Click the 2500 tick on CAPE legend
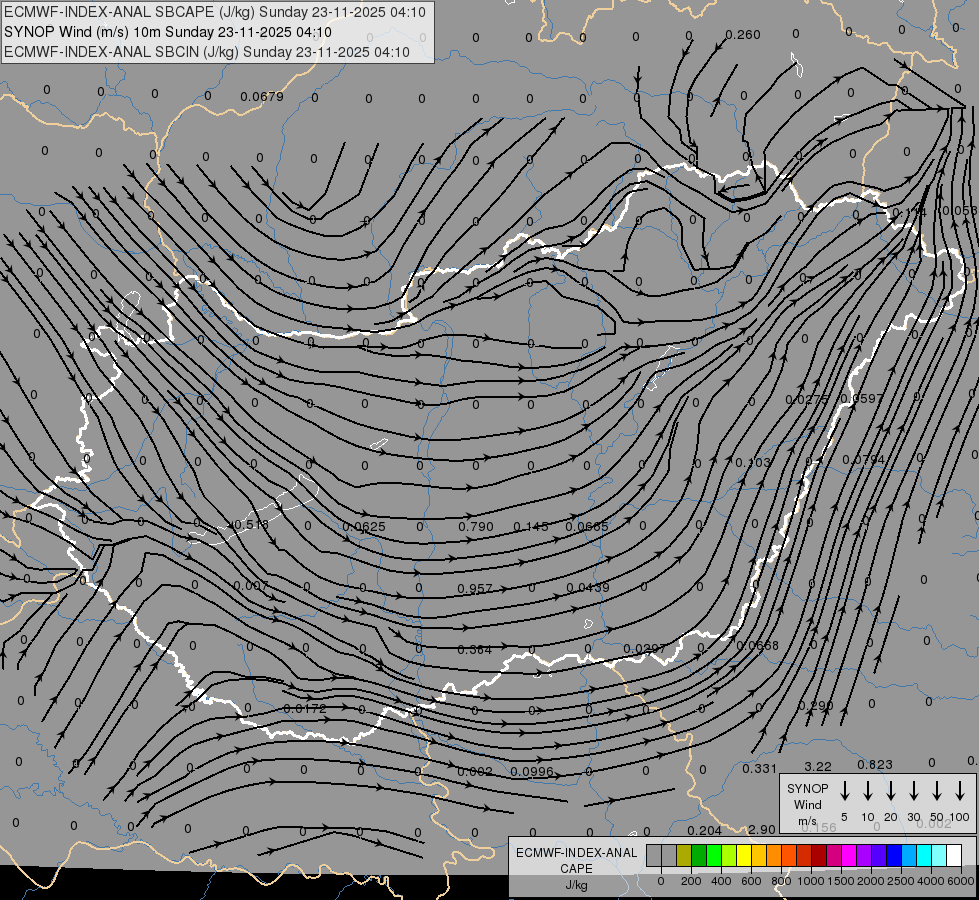979x900 pixels. (901, 881)
